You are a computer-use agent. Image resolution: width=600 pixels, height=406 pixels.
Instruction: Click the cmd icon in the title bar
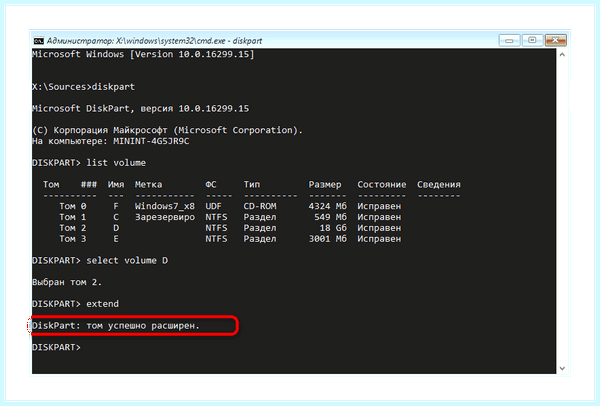coord(39,41)
